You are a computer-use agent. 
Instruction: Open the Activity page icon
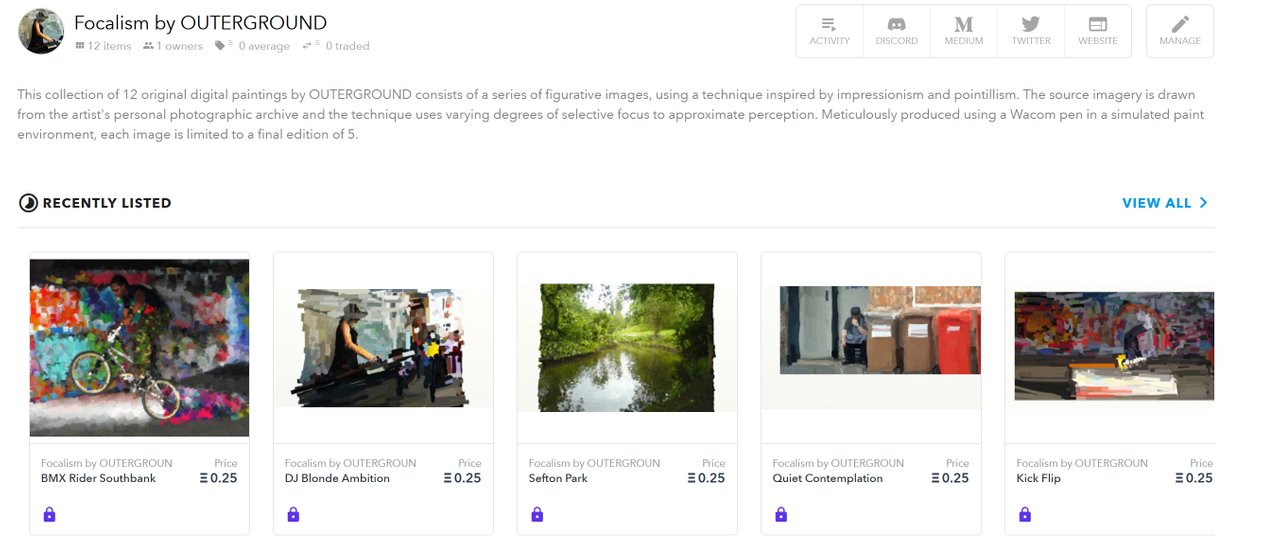click(x=829, y=31)
